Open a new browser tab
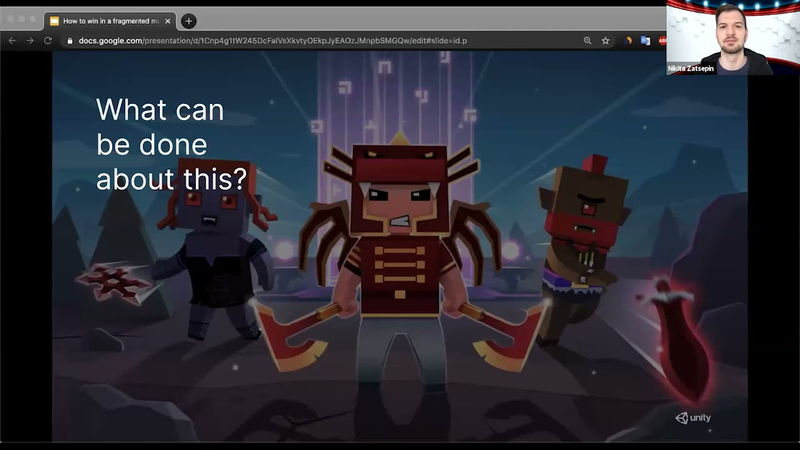Image resolution: width=800 pixels, height=450 pixels. coord(189,21)
